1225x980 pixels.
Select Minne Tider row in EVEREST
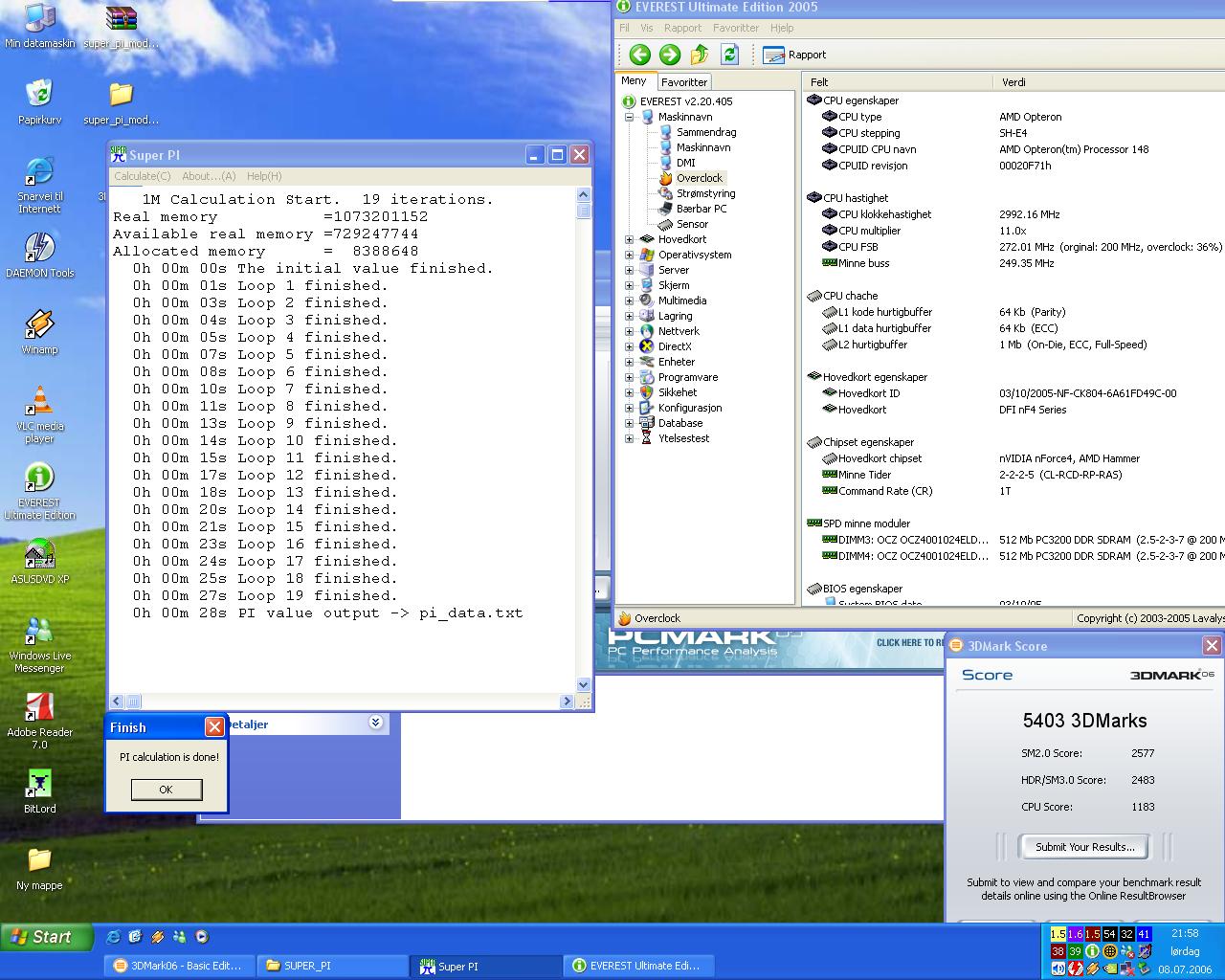coord(1013,475)
